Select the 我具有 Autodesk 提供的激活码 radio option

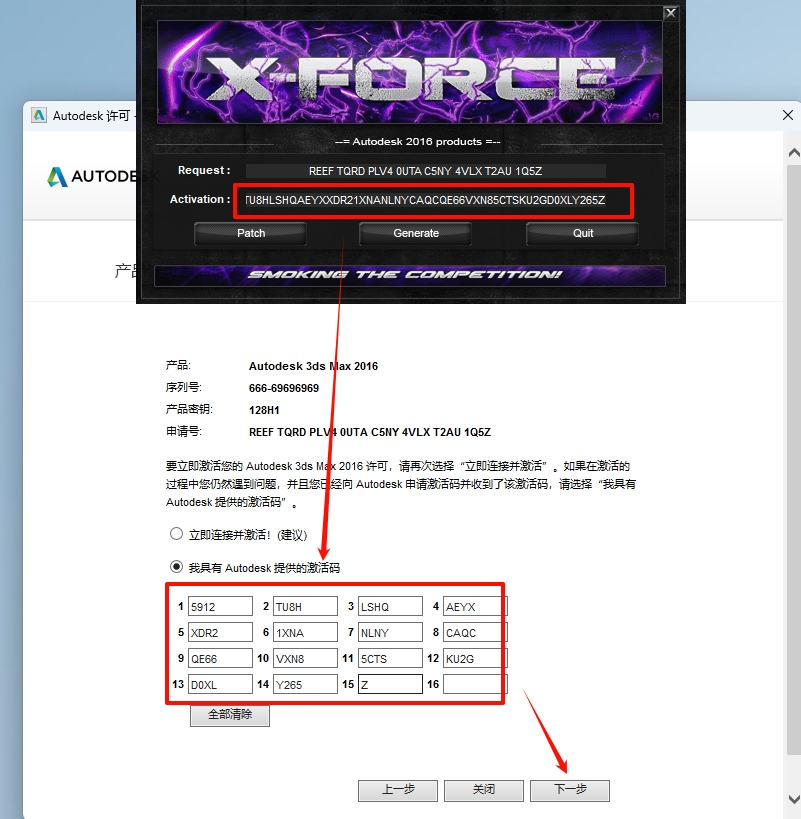pos(176,566)
